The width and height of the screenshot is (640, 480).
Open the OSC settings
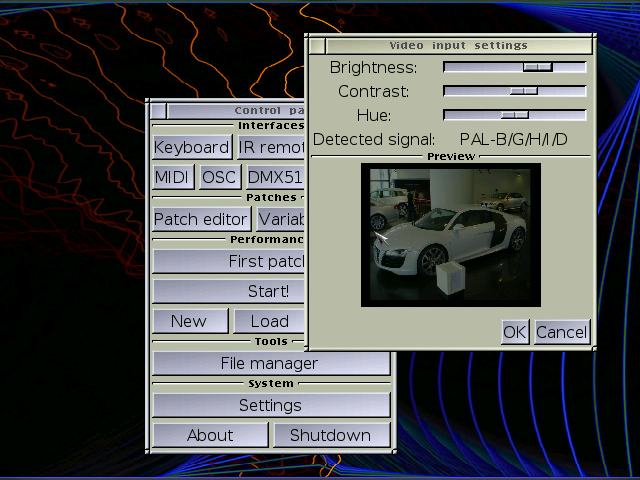tap(219, 177)
